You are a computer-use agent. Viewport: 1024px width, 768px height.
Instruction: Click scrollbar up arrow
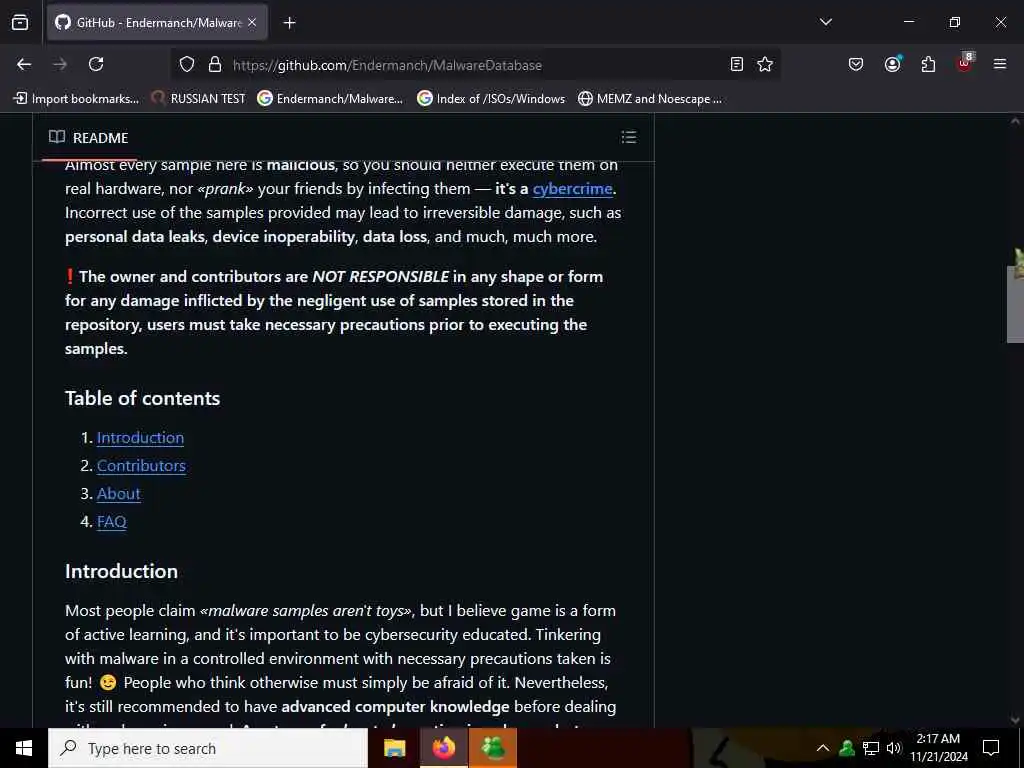(x=1016, y=121)
